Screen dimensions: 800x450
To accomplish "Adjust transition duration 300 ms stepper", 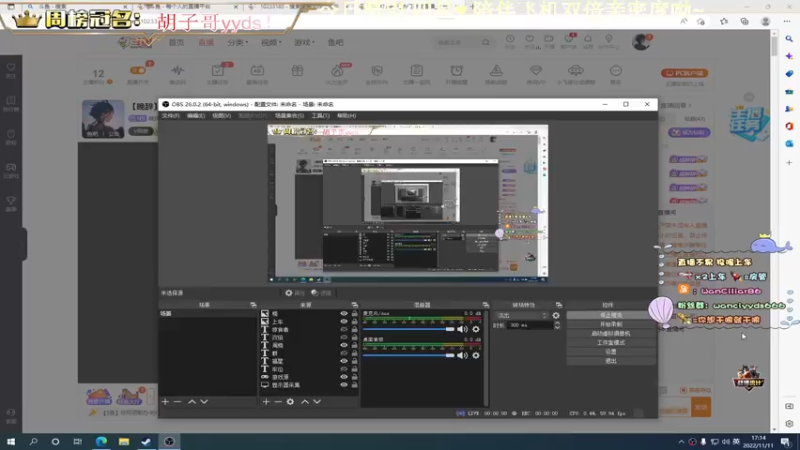I will 557,325.
